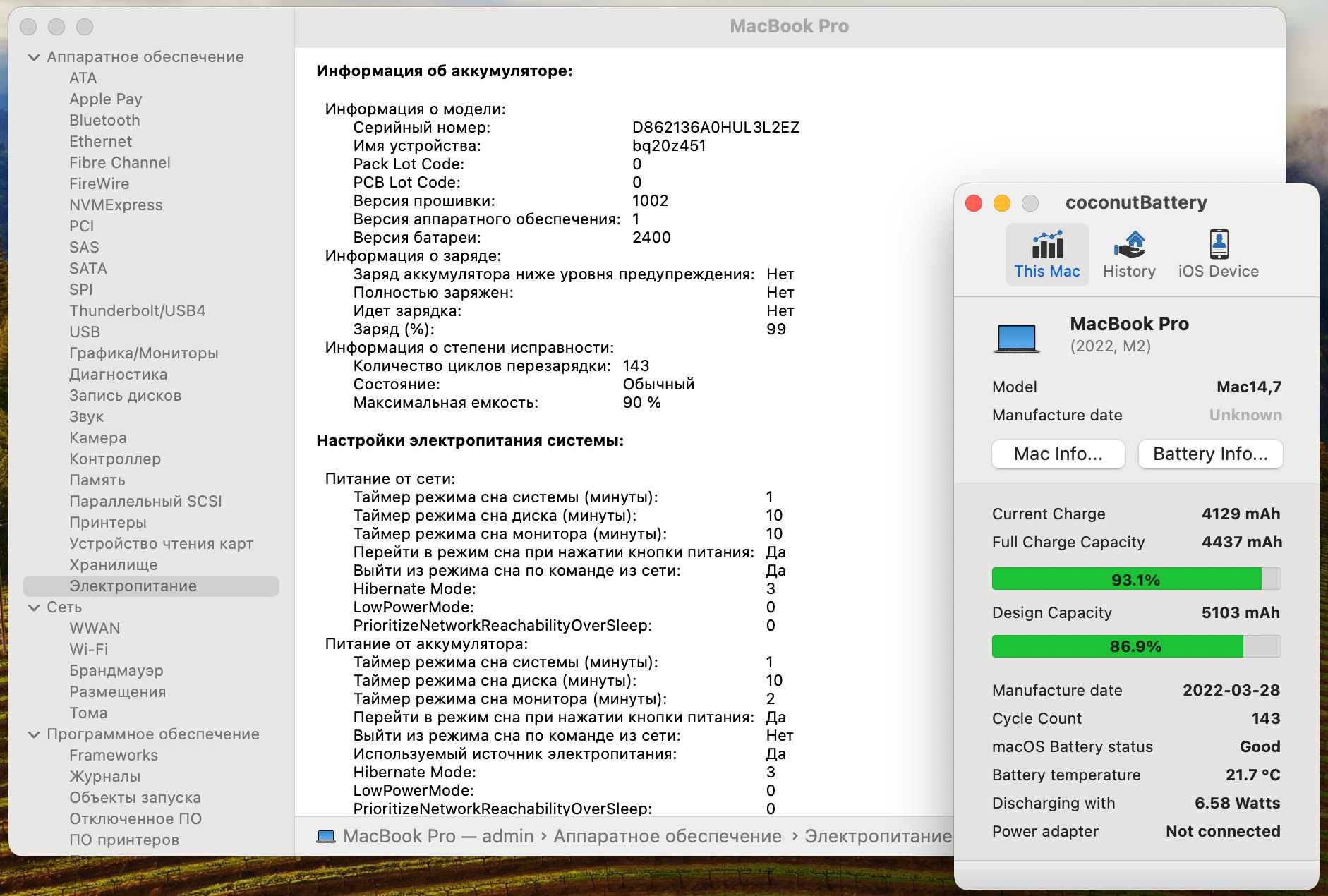Select Принтеры in sidebar

coord(108,523)
